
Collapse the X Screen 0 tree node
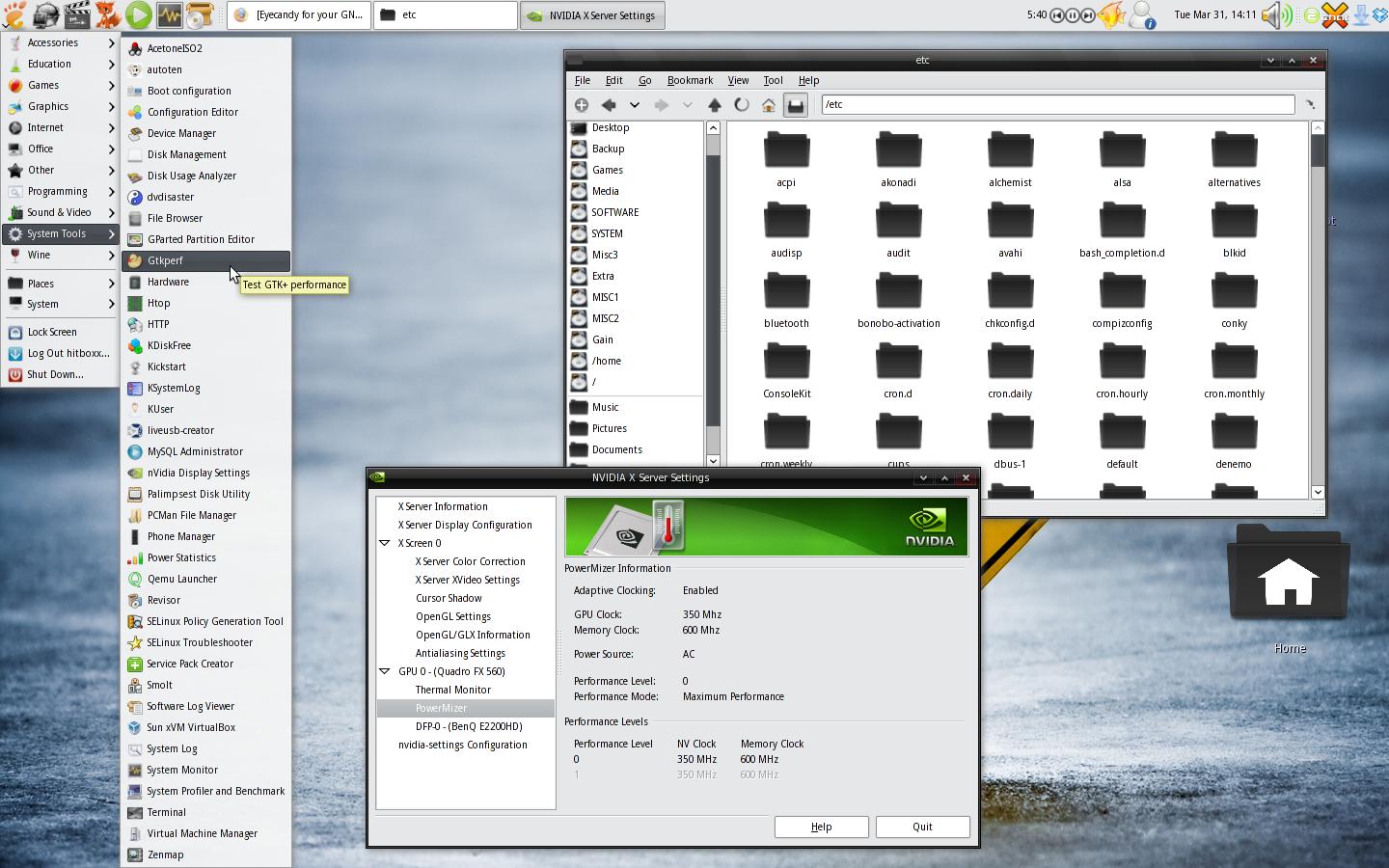pyautogui.click(x=385, y=543)
